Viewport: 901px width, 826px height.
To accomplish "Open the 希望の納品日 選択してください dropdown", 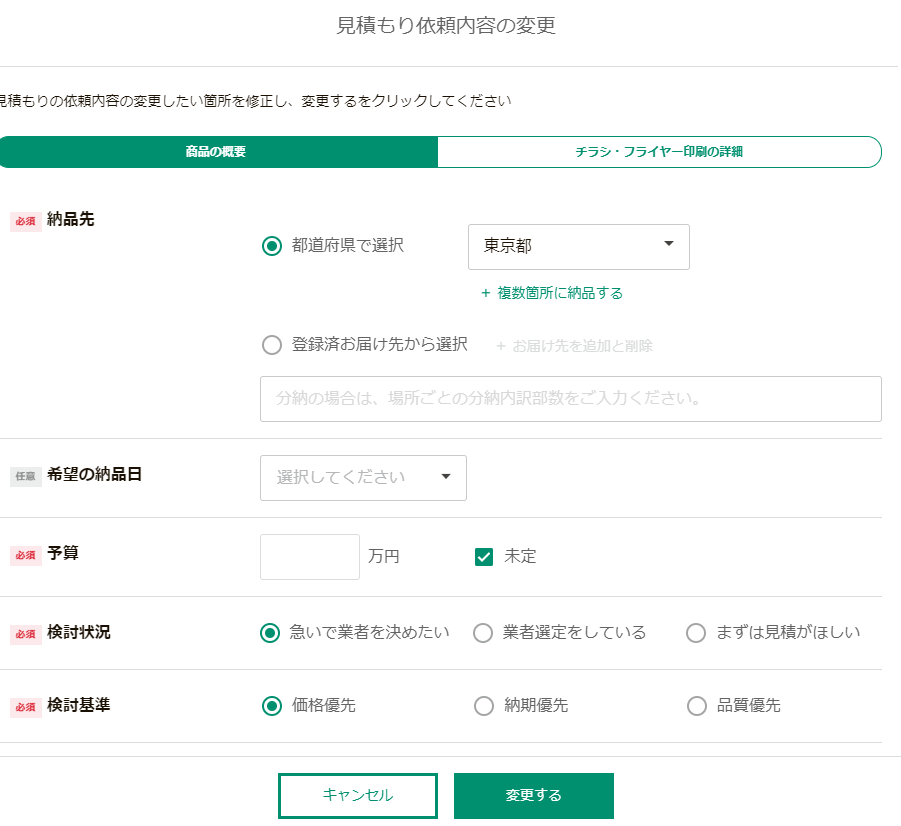I will 363,478.
